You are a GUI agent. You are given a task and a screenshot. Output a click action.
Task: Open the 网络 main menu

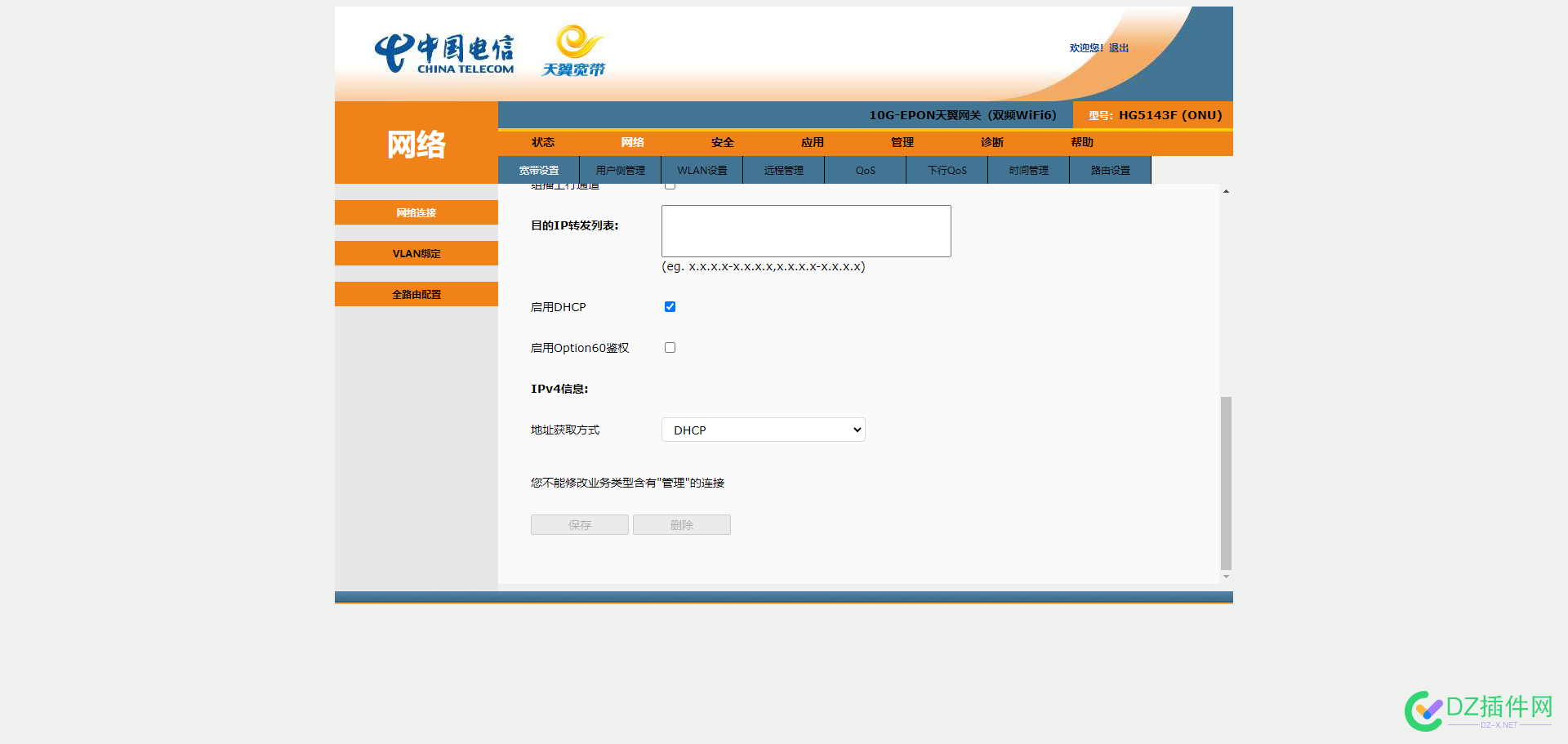pyautogui.click(x=633, y=142)
